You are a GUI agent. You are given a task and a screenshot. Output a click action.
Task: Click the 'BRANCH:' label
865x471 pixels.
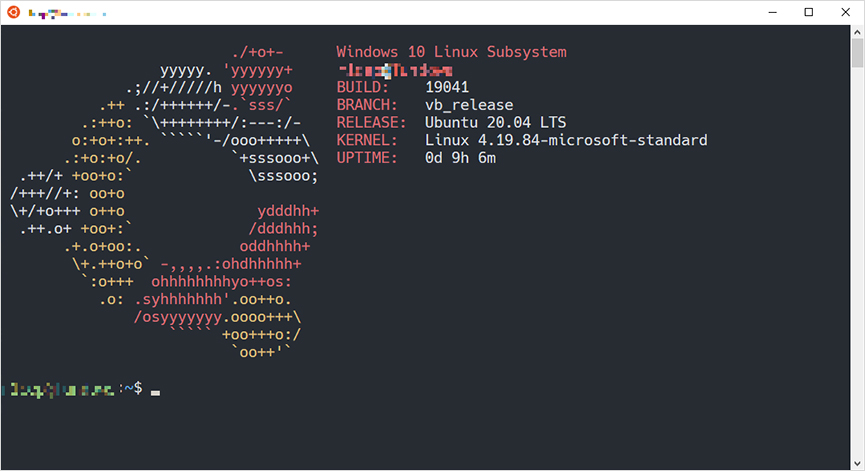(x=367, y=105)
